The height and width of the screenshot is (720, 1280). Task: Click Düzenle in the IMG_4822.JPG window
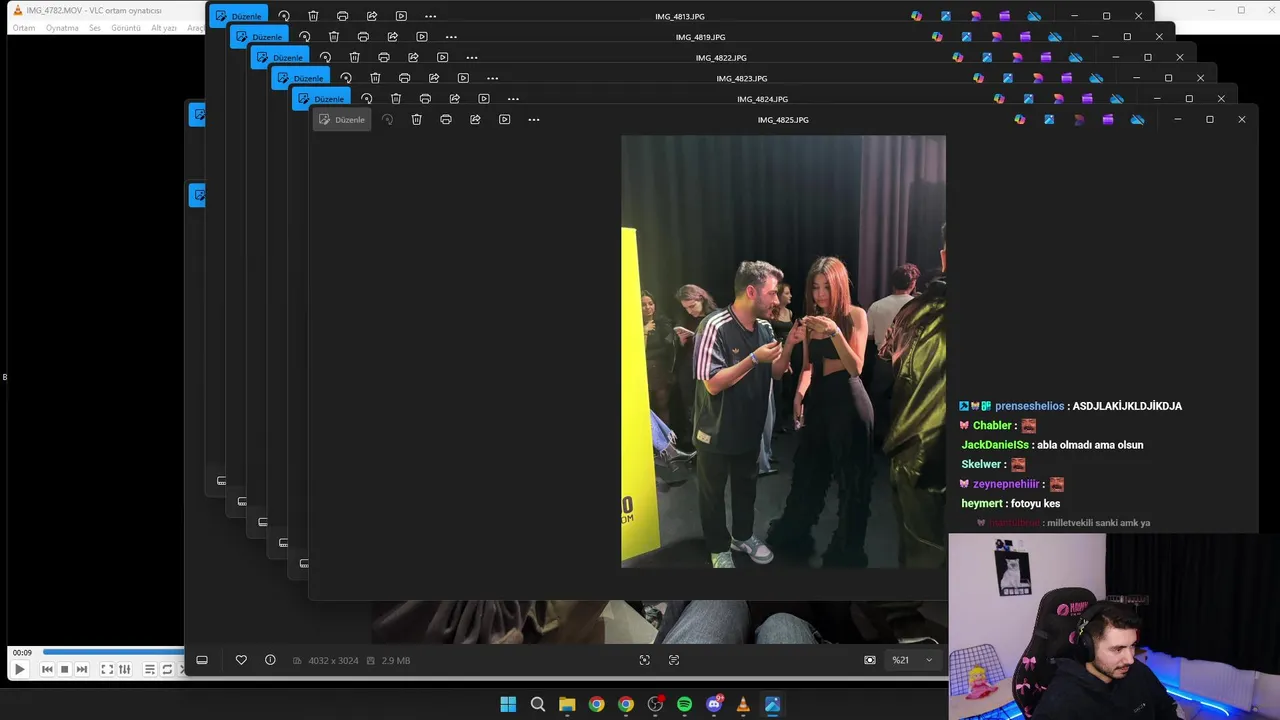(x=280, y=58)
